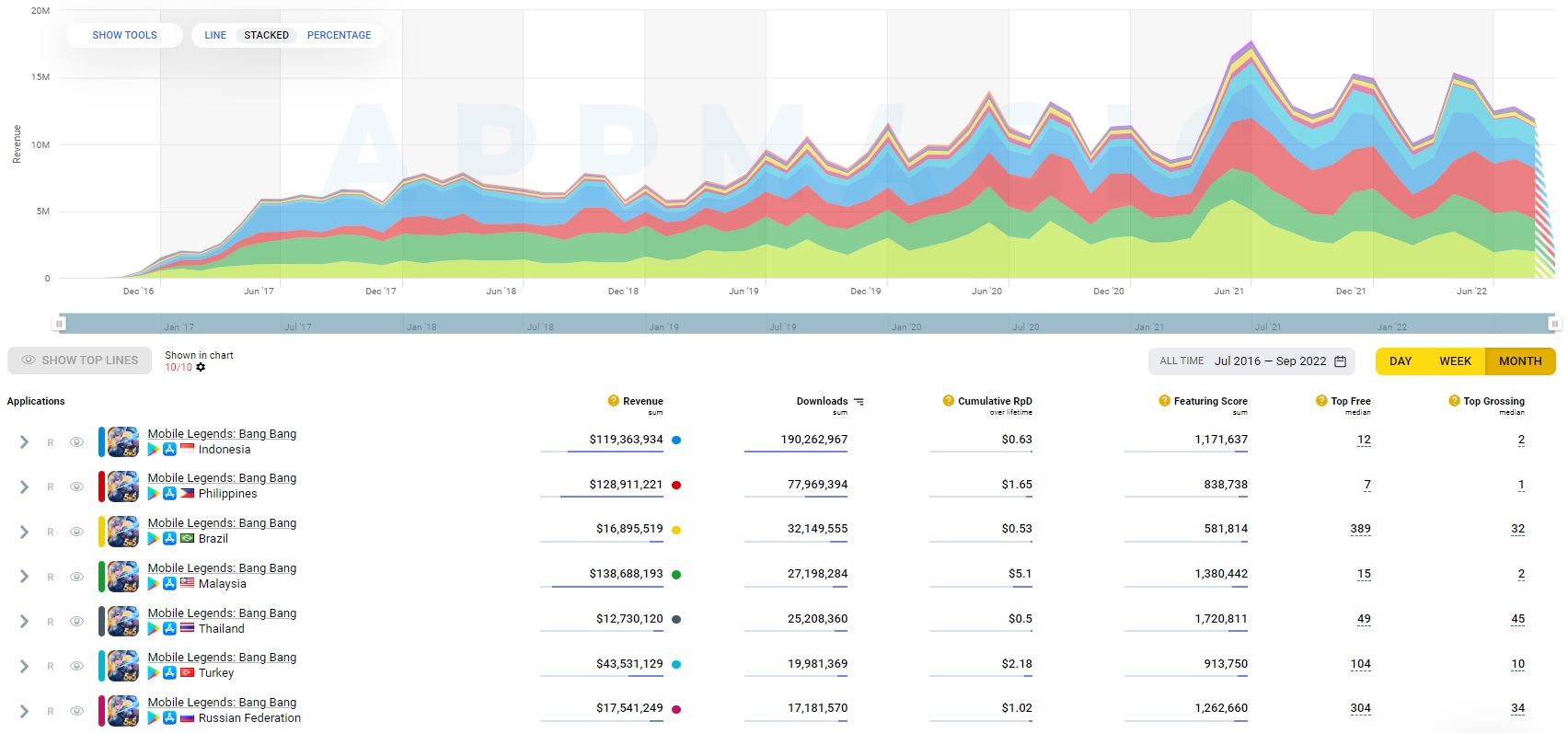Click the R icon in Indonesia row
Image resolution: width=1568 pixels, height=733 pixels.
[51, 442]
